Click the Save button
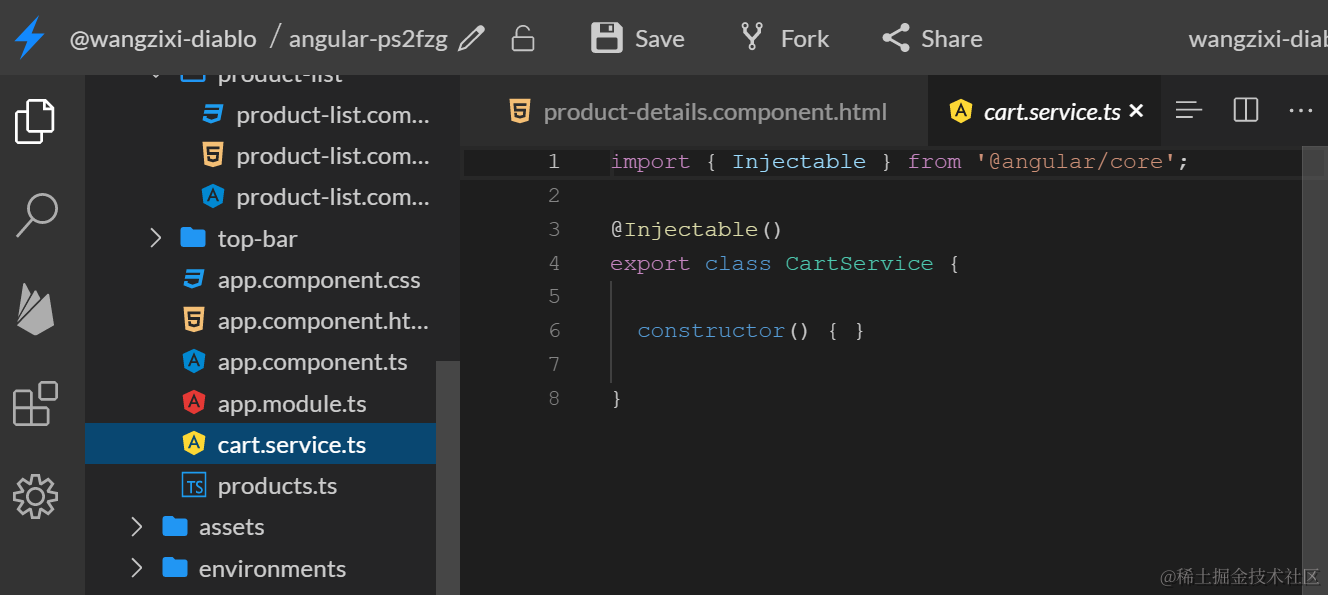Screen dimensions: 1328x595 [x=638, y=39]
